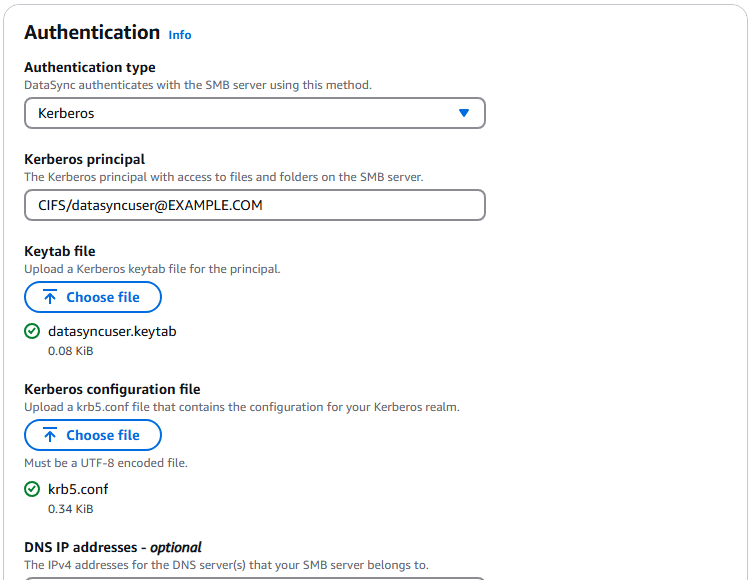
Task: Click the UTF-8 encoded file hint text
Action: tap(106, 462)
